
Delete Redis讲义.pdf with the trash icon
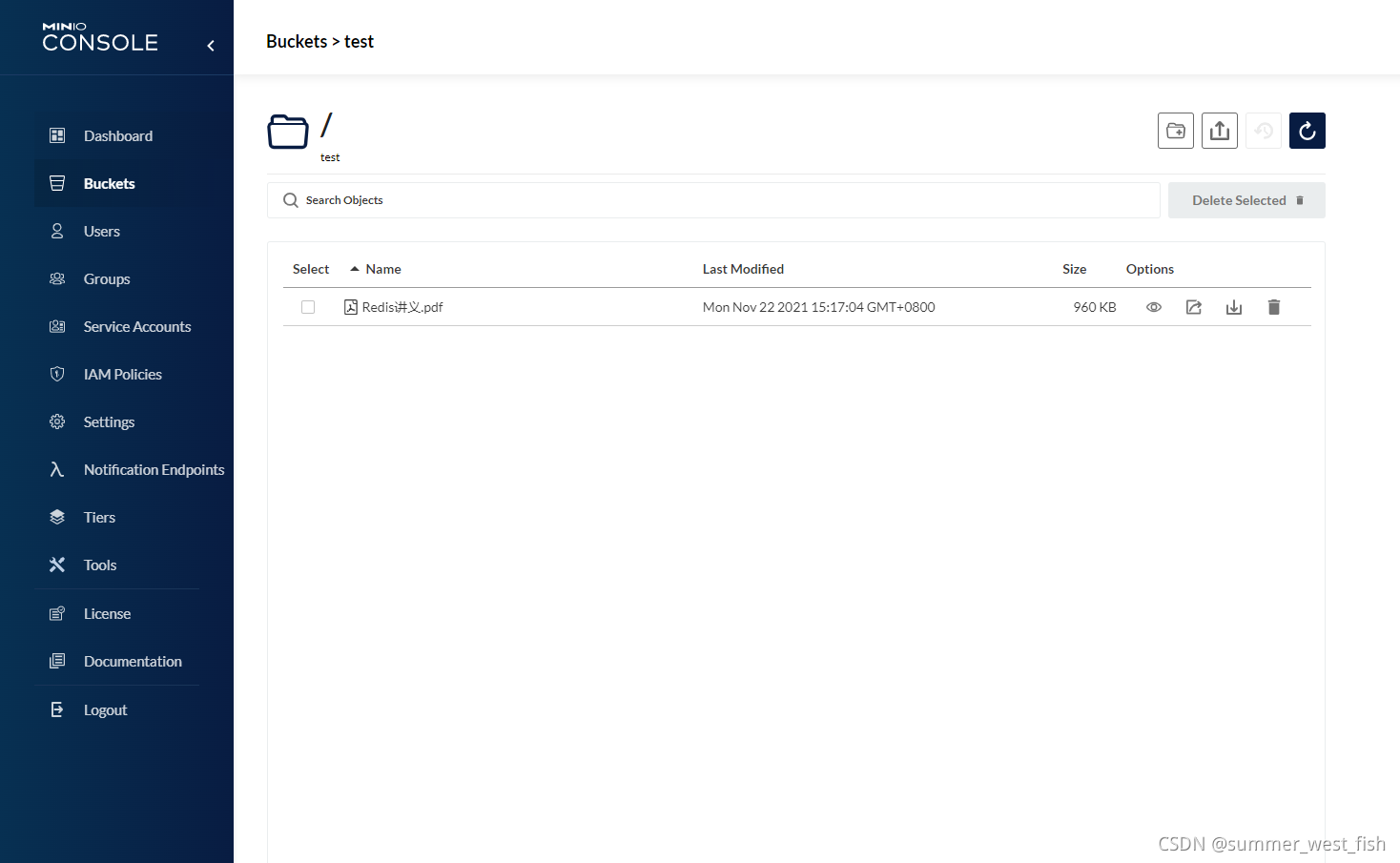pyautogui.click(x=1273, y=306)
